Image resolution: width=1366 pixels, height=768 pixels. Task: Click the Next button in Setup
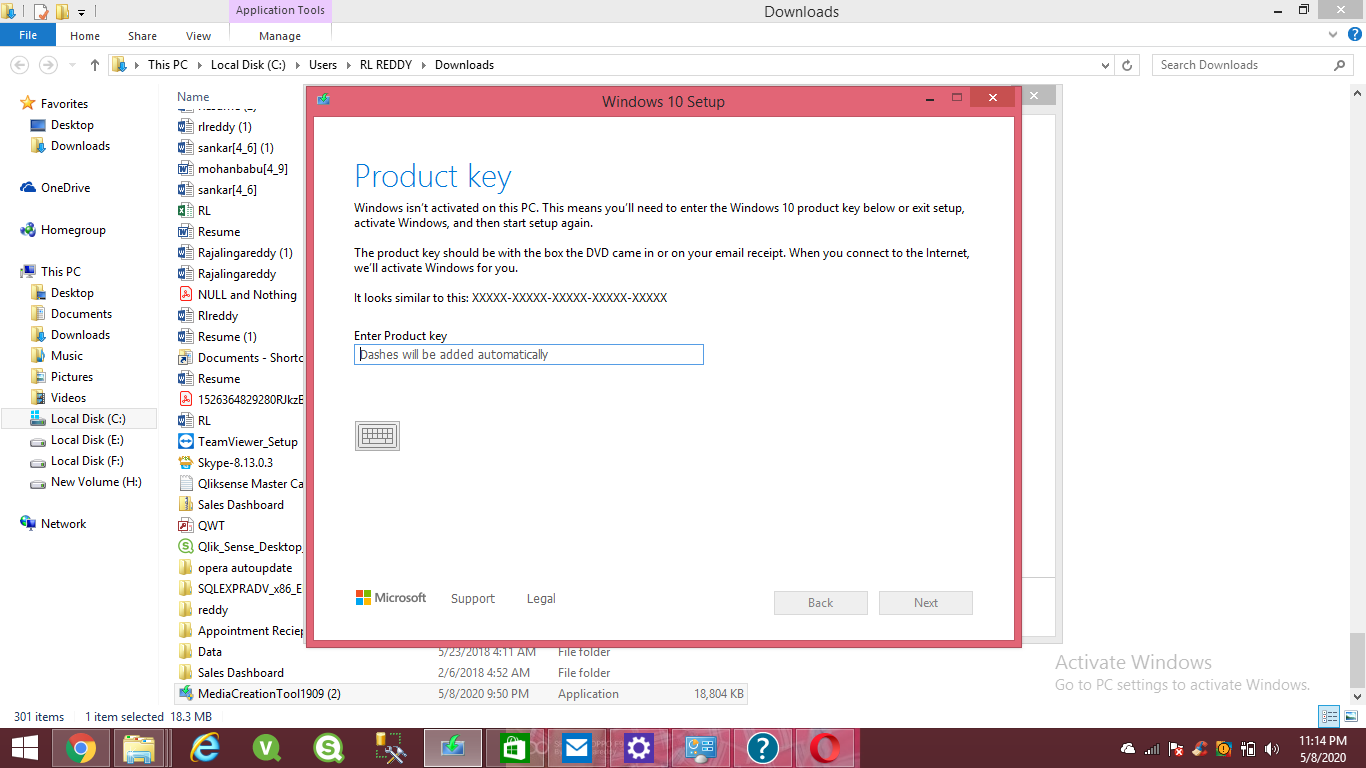pyautogui.click(x=926, y=603)
